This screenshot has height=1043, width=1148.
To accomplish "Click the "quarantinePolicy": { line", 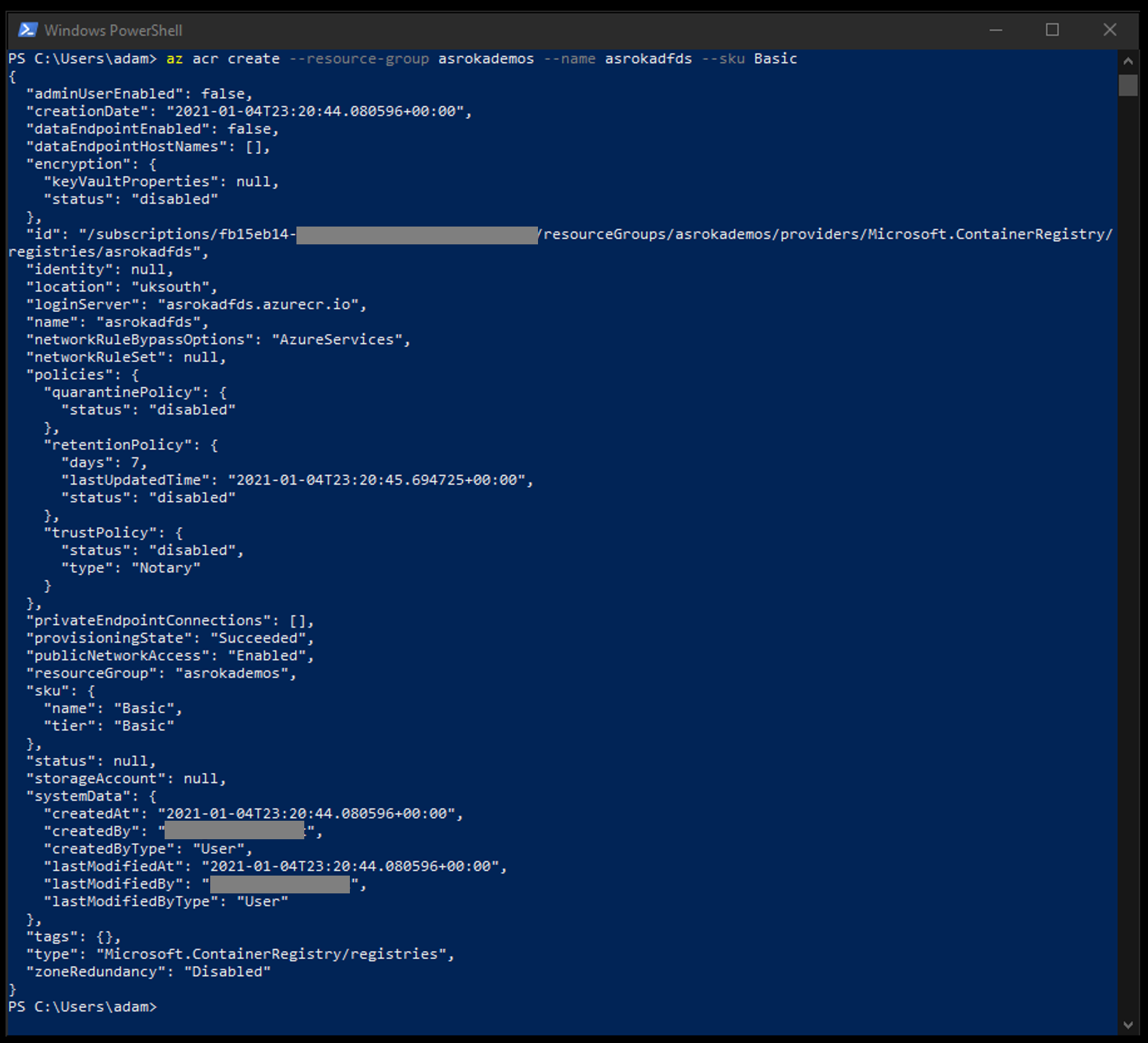I will (135, 393).
